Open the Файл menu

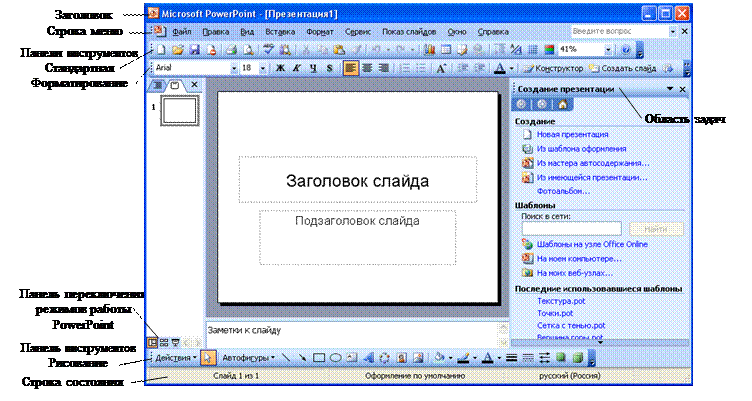point(182,32)
